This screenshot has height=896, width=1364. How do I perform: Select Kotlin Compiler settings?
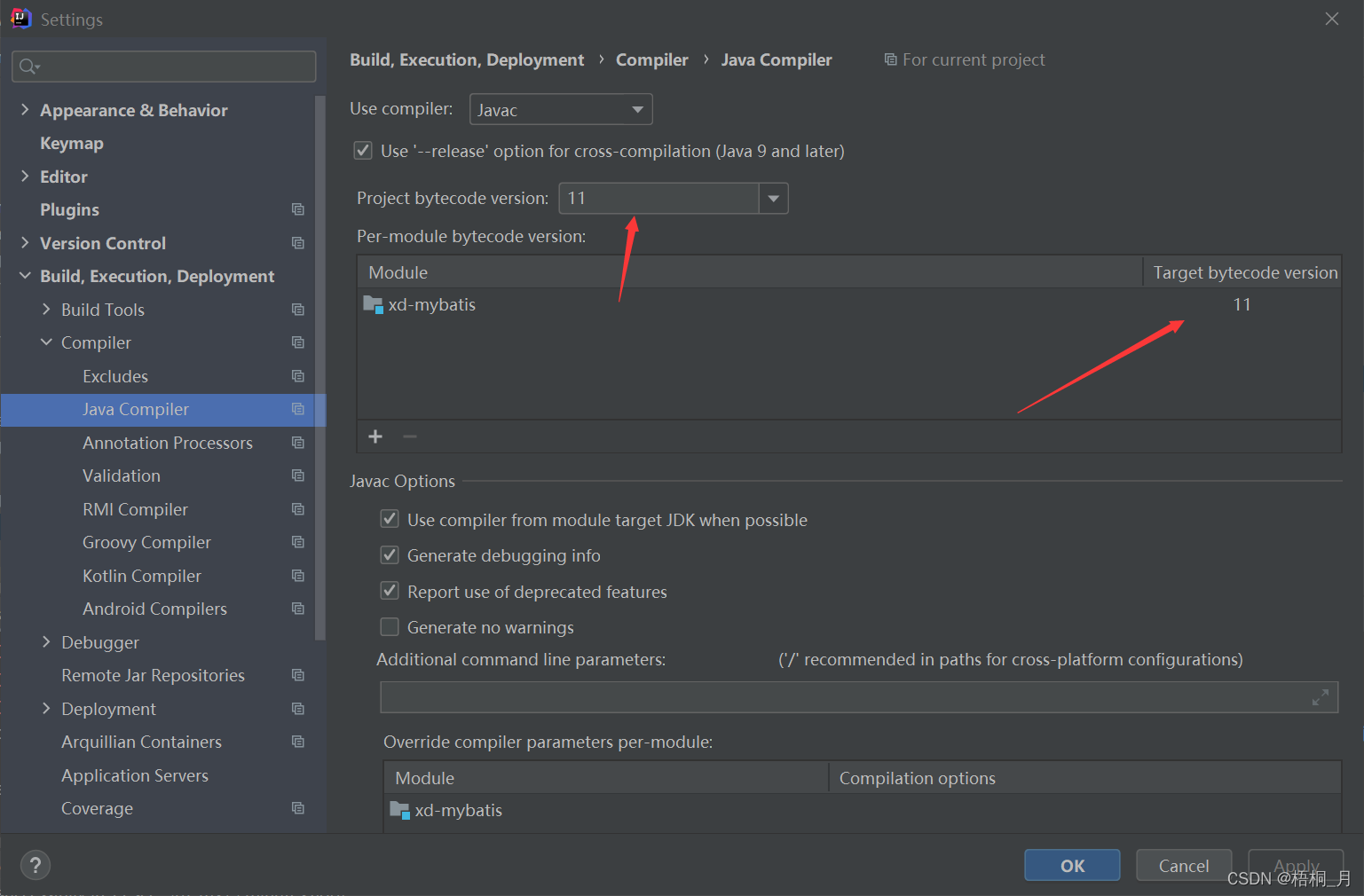pyautogui.click(x=142, y=576)
